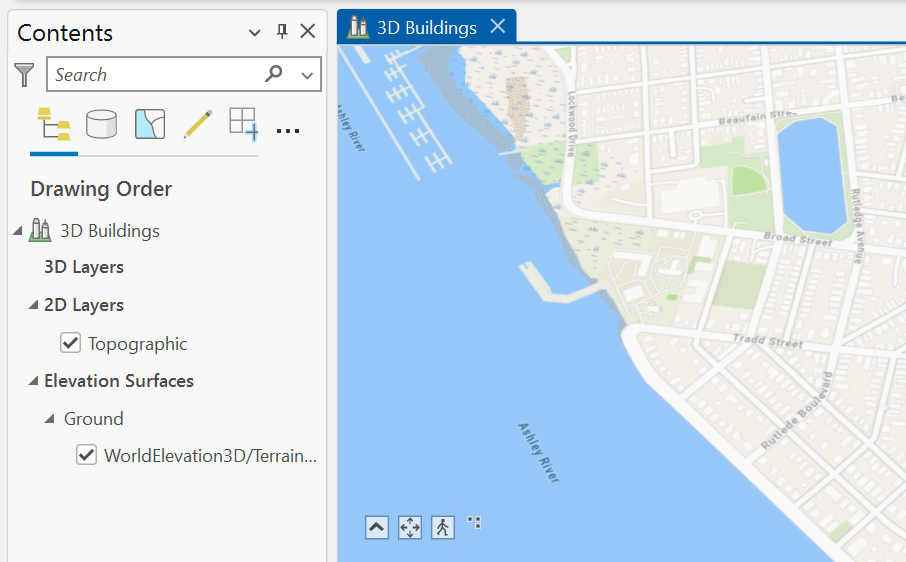This screenshot has height=562, width=906.
Task: Open the more list options ellipsis
Action: pos(288,131)
